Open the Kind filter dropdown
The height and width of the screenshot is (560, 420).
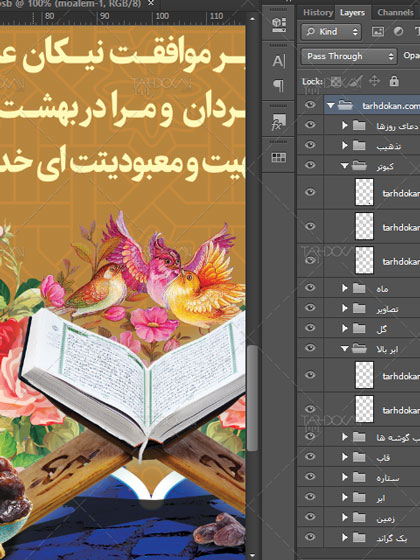331,32
